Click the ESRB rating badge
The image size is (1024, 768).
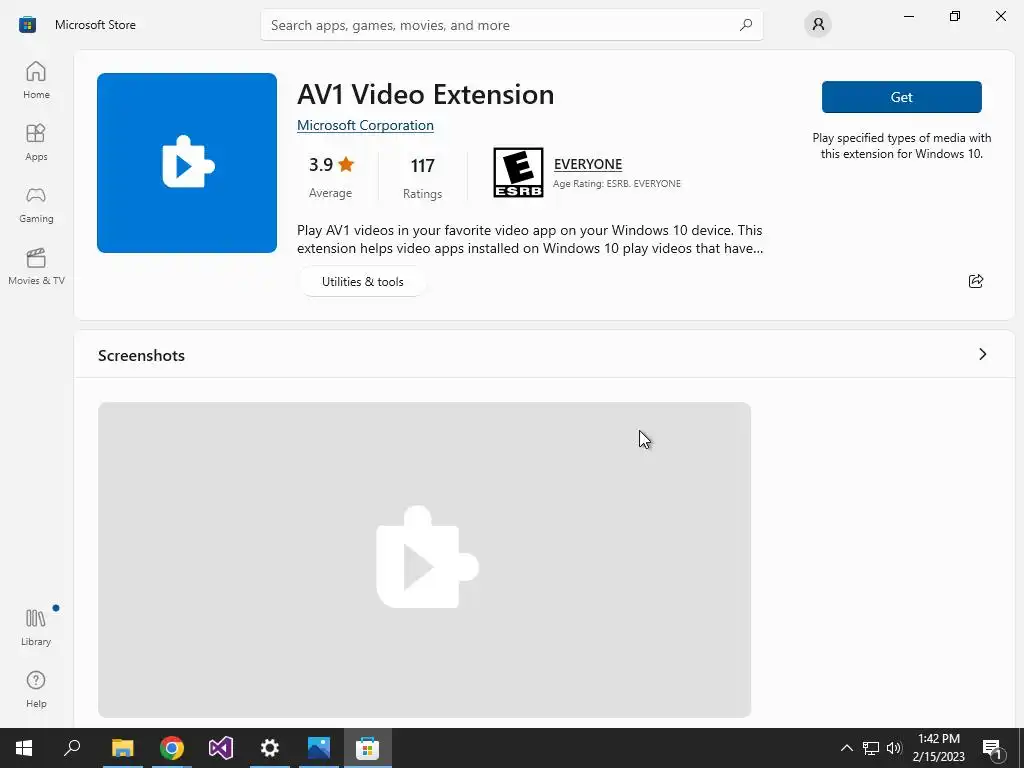click(518, 172)
